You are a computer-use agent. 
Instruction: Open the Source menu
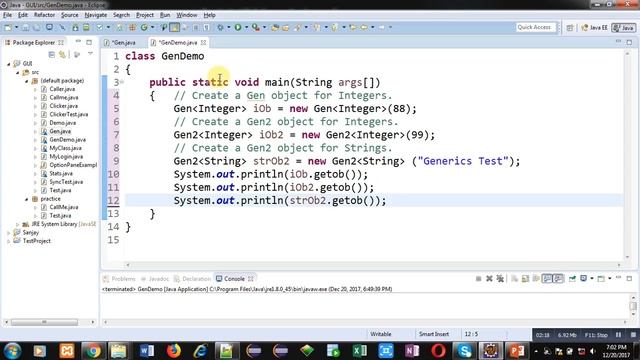(69, 15)
